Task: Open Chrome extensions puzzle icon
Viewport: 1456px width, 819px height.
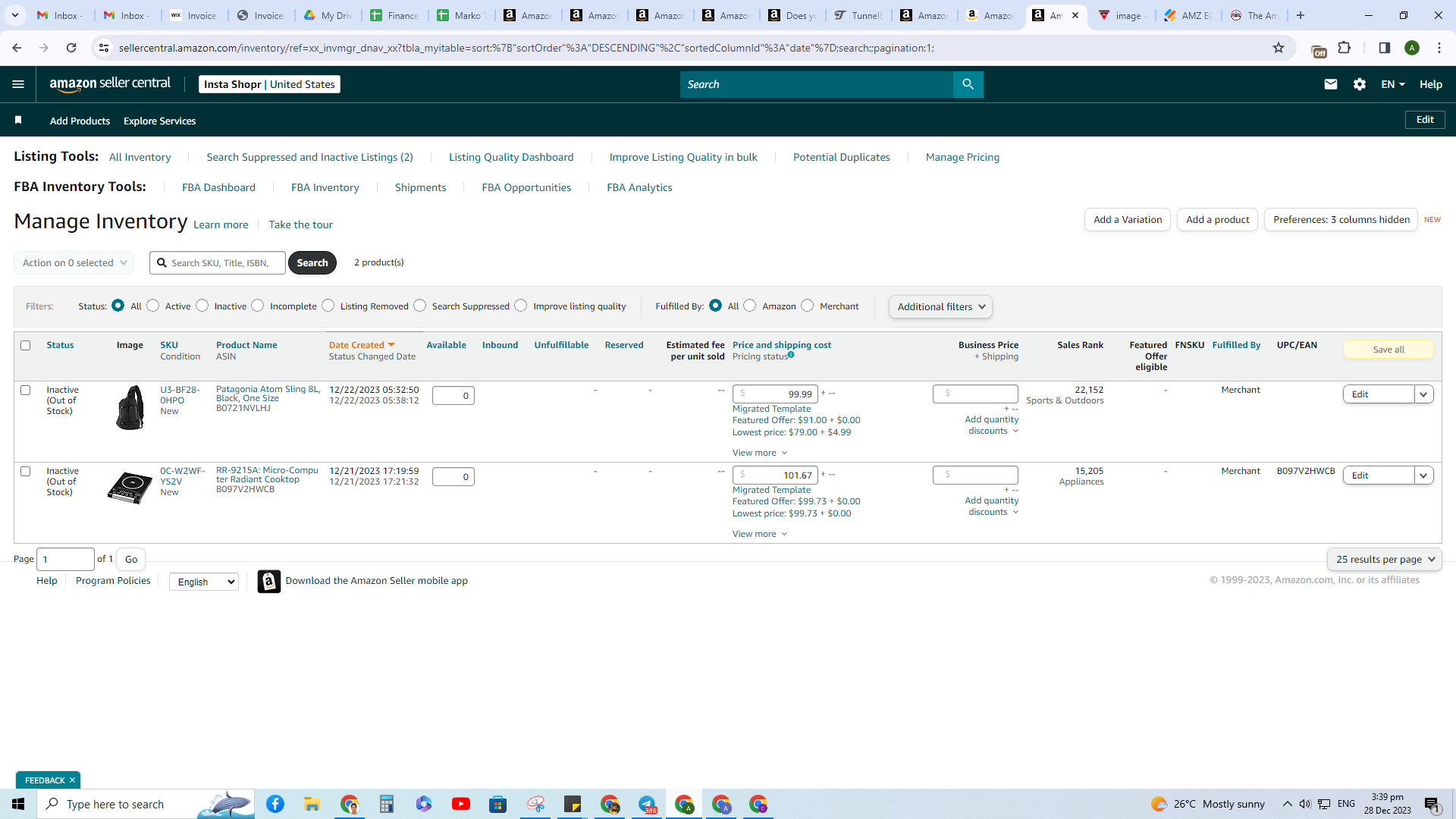Action: pyautogui.click(x=1345, y=48)
